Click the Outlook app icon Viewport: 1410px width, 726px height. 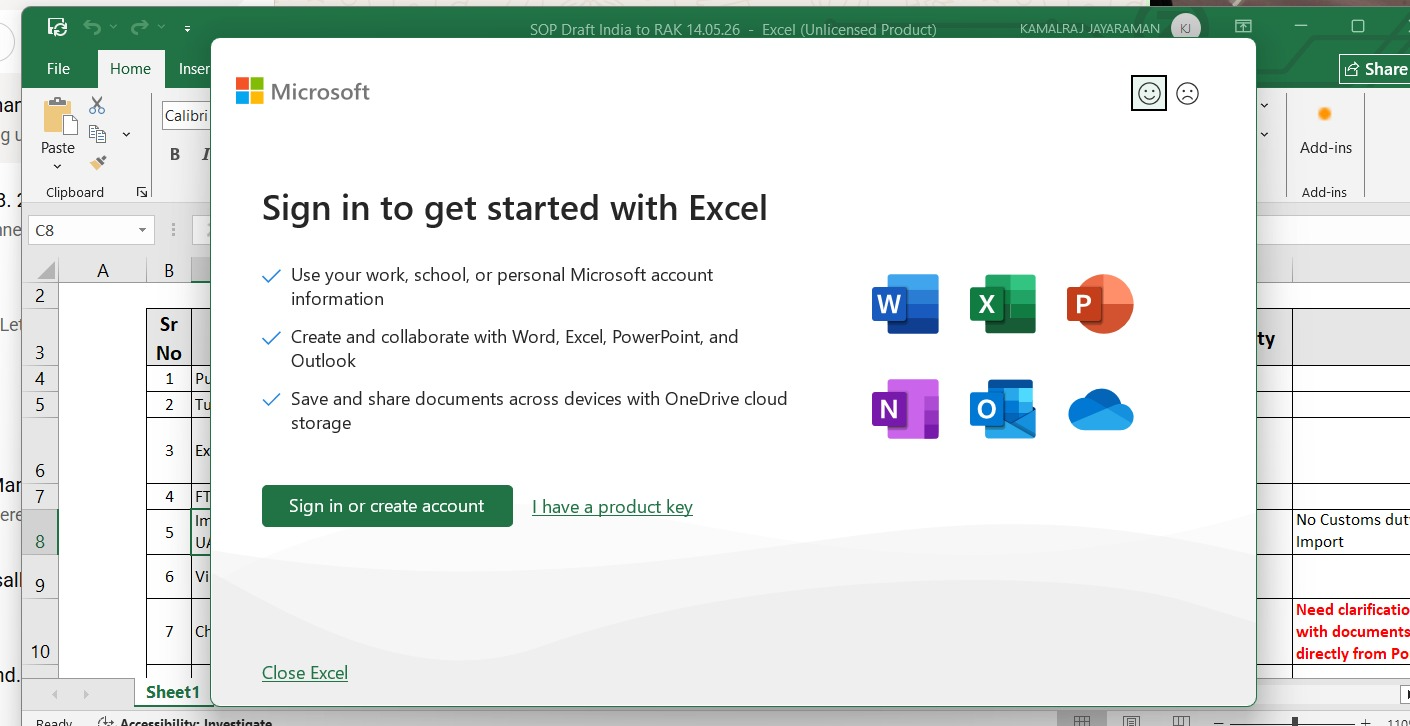pyautogui.click(x=1003, y=409)
